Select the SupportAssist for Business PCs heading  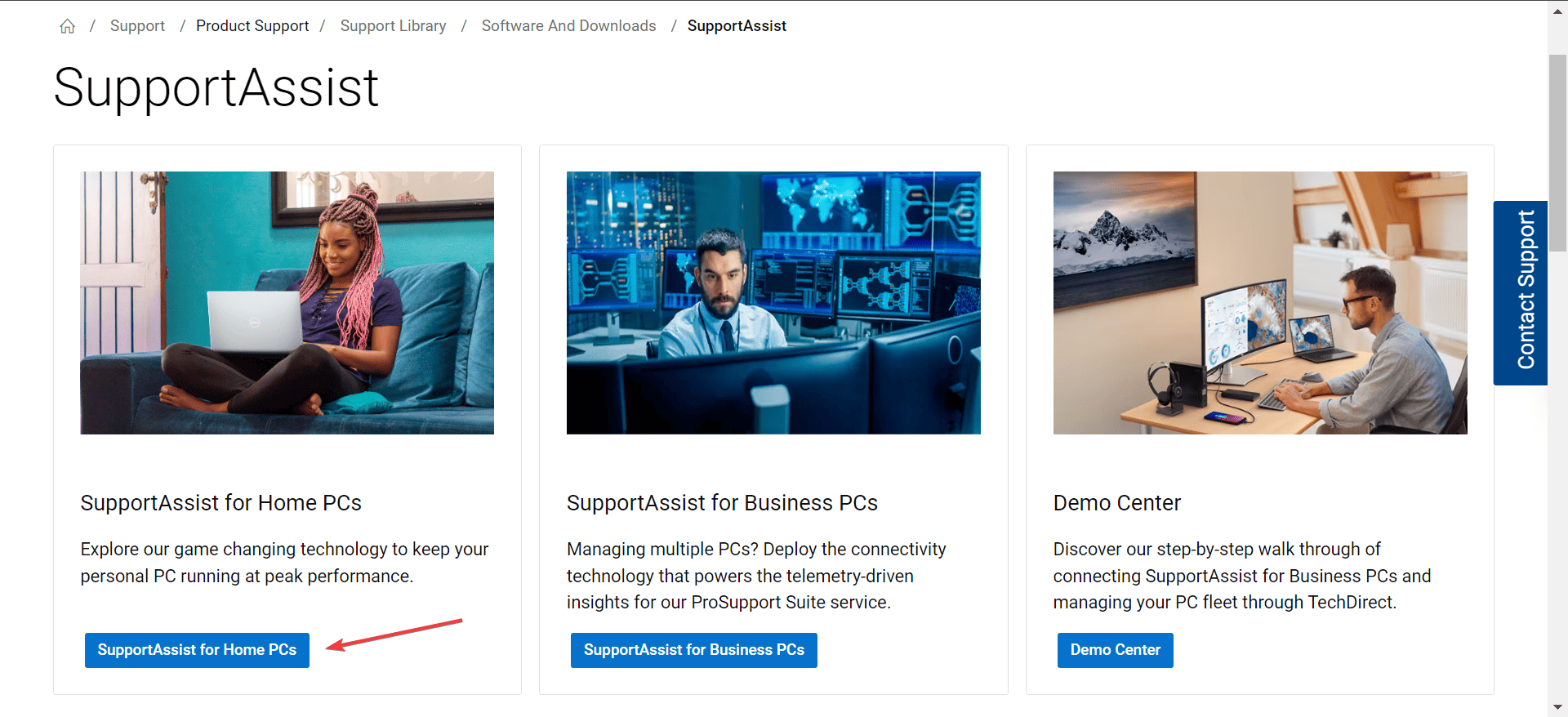point(722,503)
